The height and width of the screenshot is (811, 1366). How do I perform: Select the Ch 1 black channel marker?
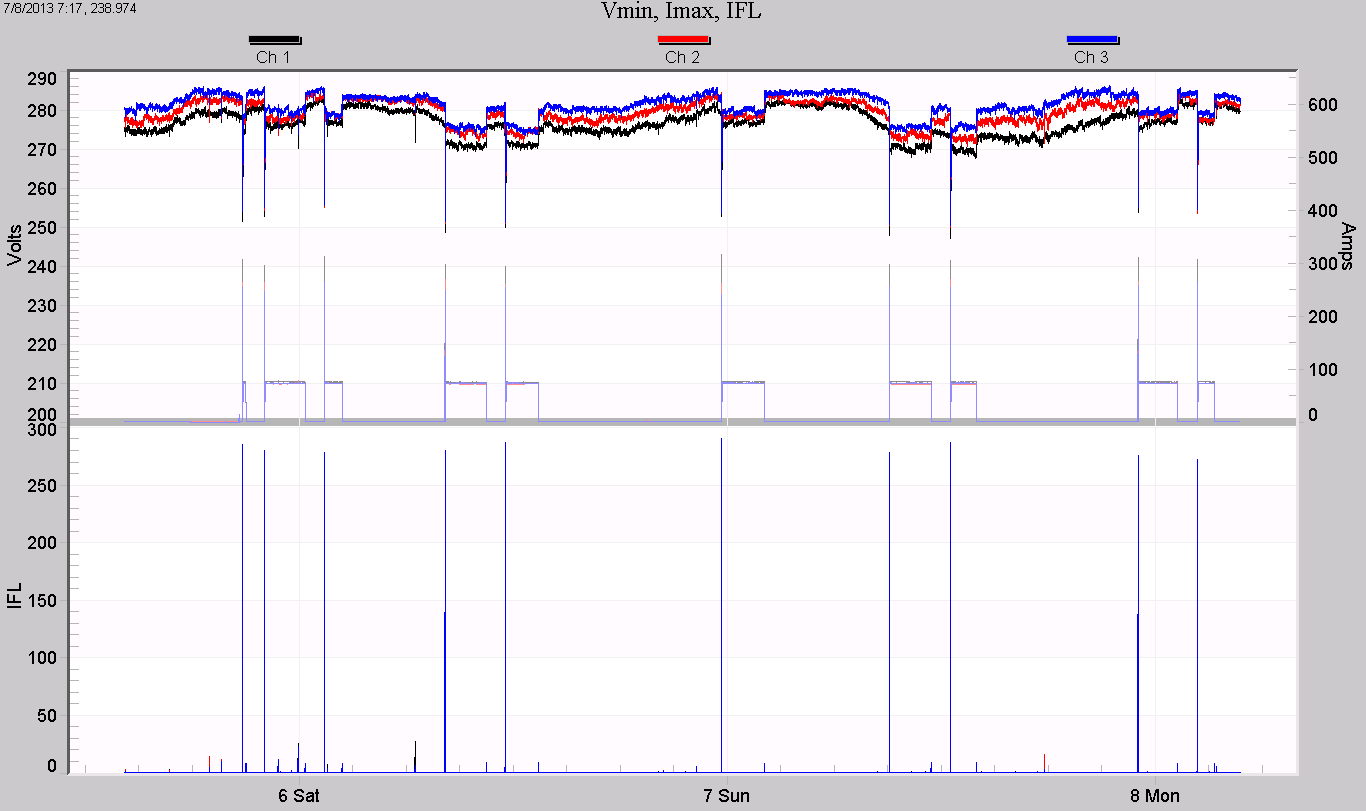coord(275,41)
